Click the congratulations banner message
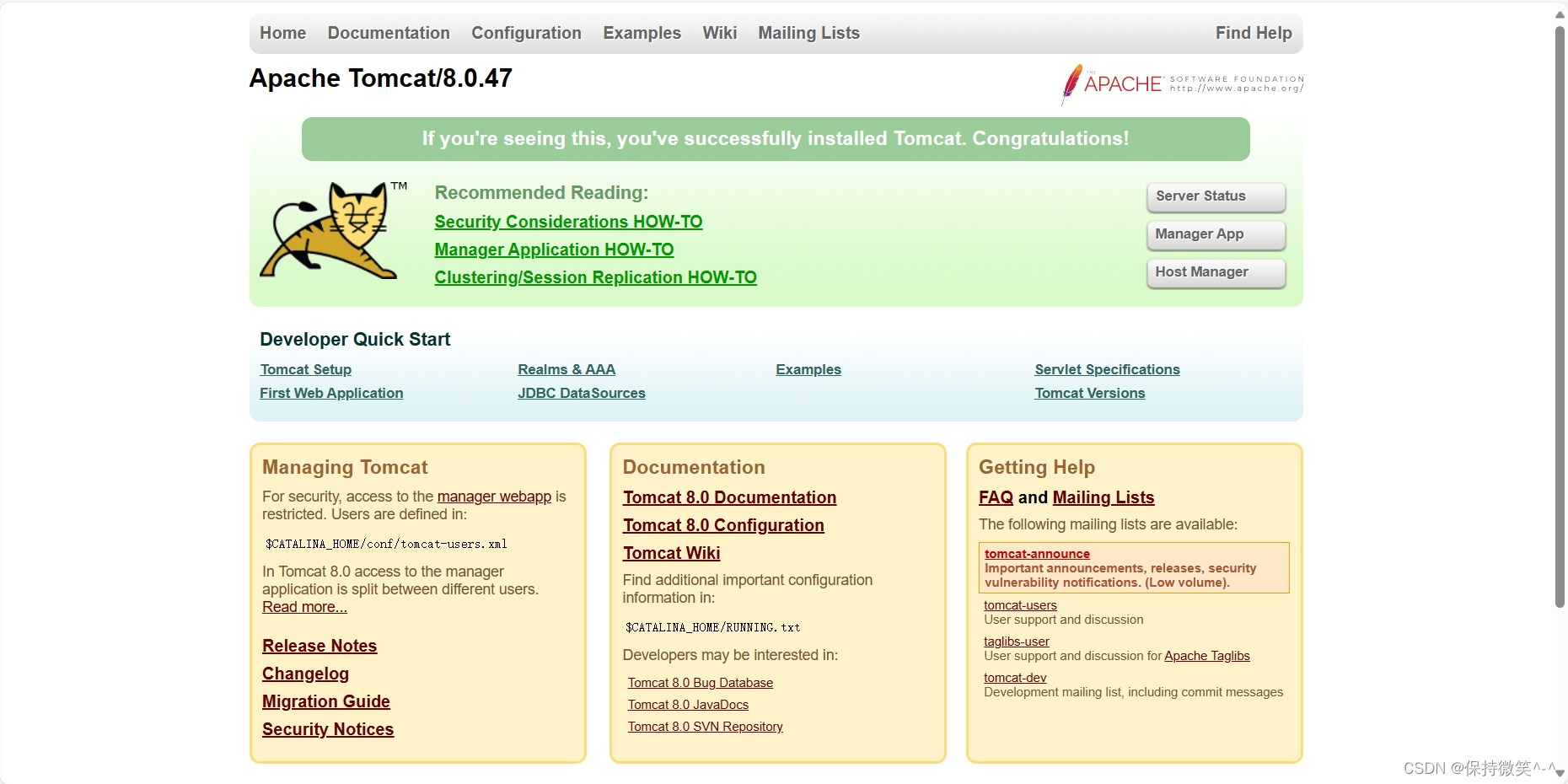The width and height of the screenshot is (1568, 784). pos(776,138)
